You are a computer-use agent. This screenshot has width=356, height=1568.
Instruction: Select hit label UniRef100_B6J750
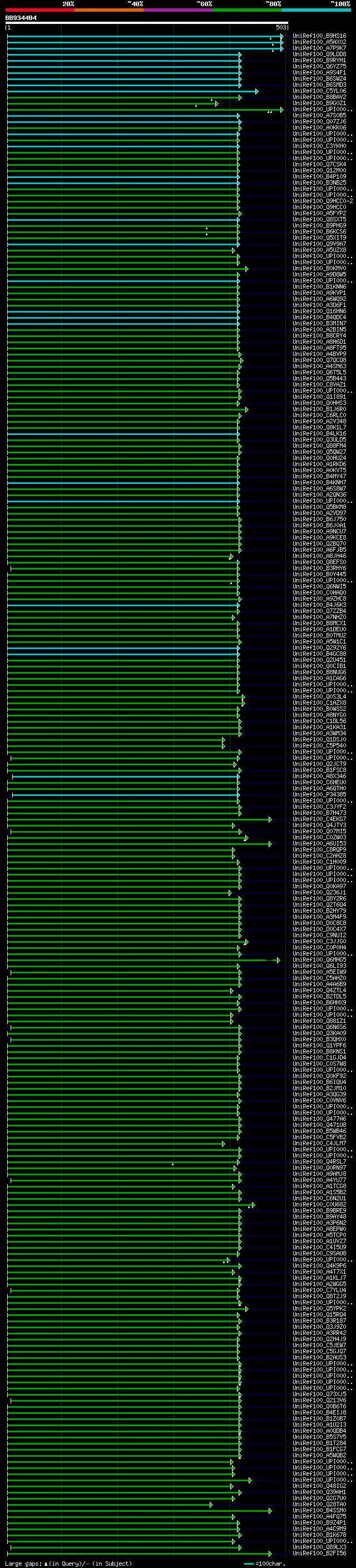(319, 519)
